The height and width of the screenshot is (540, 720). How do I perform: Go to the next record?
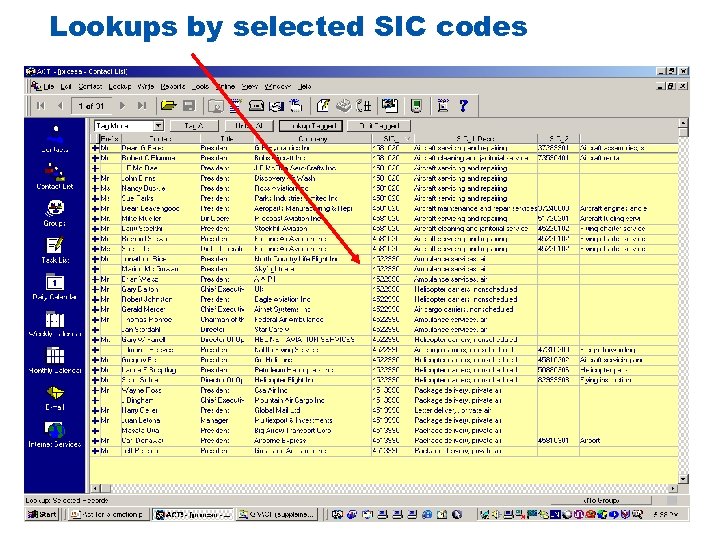[122, 106]
